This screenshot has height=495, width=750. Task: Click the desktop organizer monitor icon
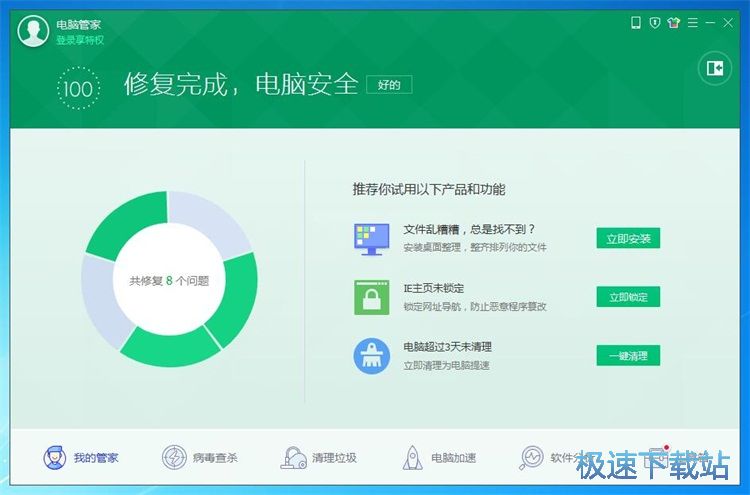point(372,239)
